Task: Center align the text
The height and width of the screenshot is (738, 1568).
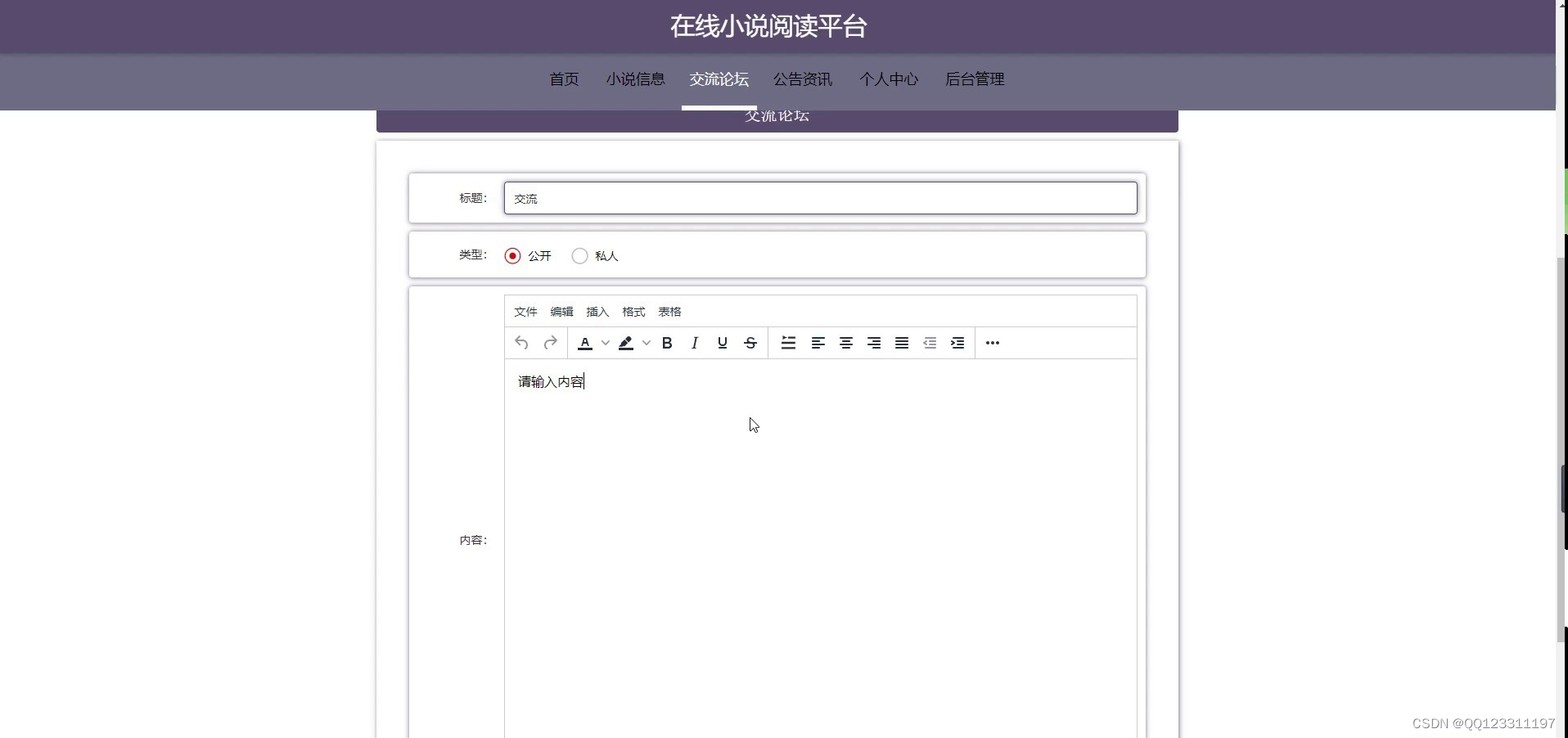Action: coord(846,343)
